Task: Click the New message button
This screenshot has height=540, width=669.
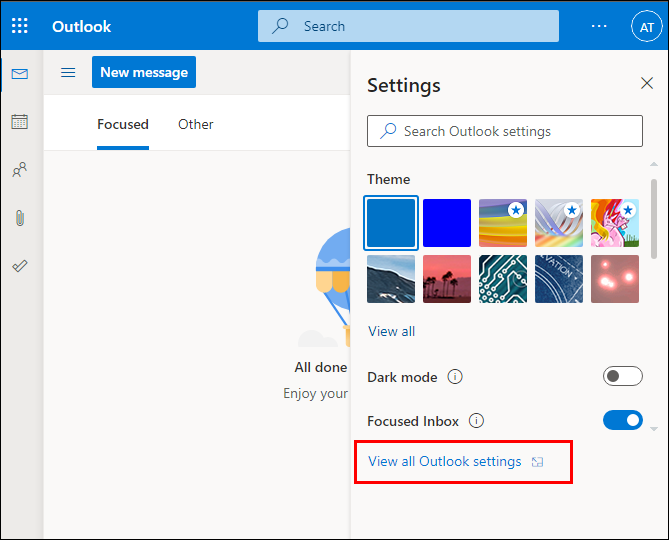Action: coord(144,72)
